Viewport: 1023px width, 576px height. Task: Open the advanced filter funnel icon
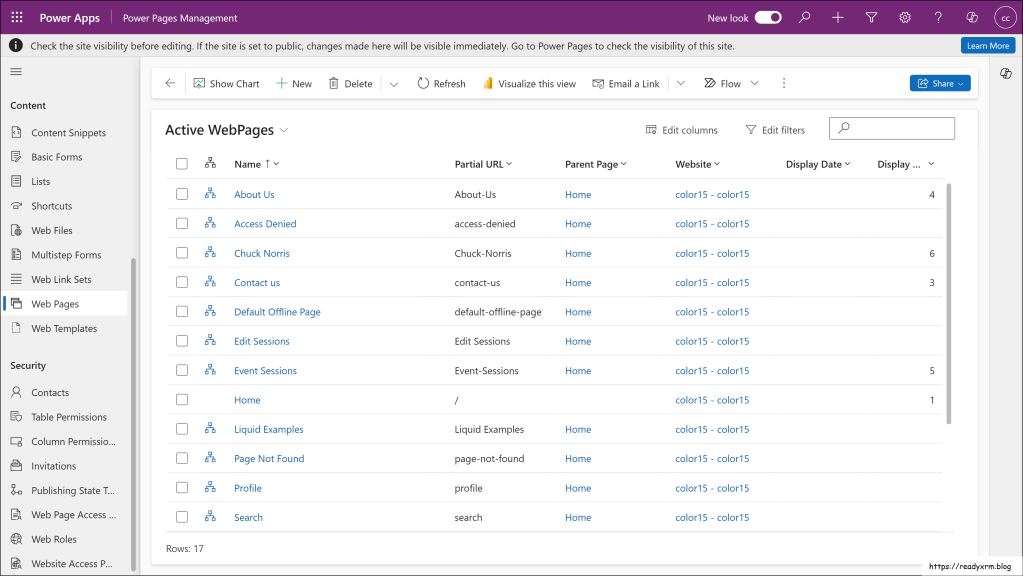[x=871, y=17]
